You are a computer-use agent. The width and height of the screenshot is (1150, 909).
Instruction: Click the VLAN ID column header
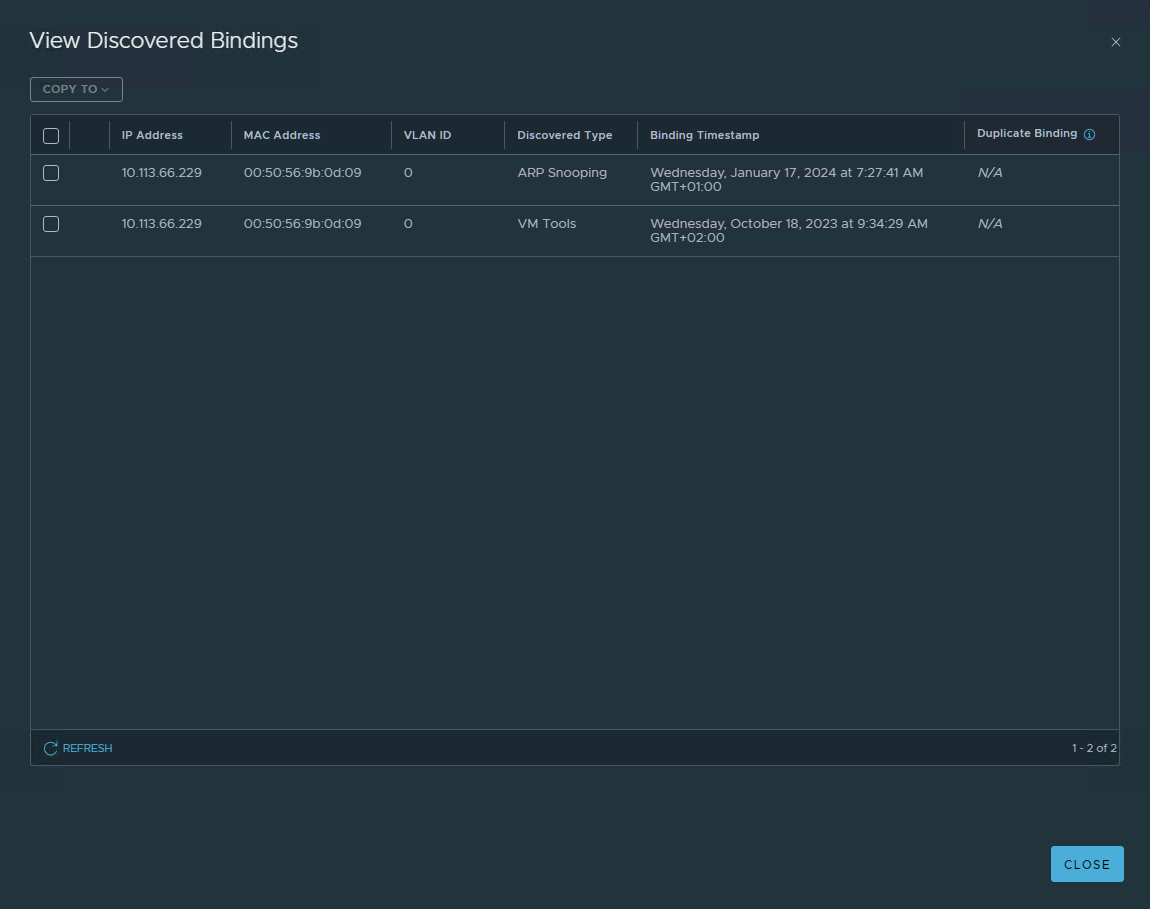click(428, 135)
